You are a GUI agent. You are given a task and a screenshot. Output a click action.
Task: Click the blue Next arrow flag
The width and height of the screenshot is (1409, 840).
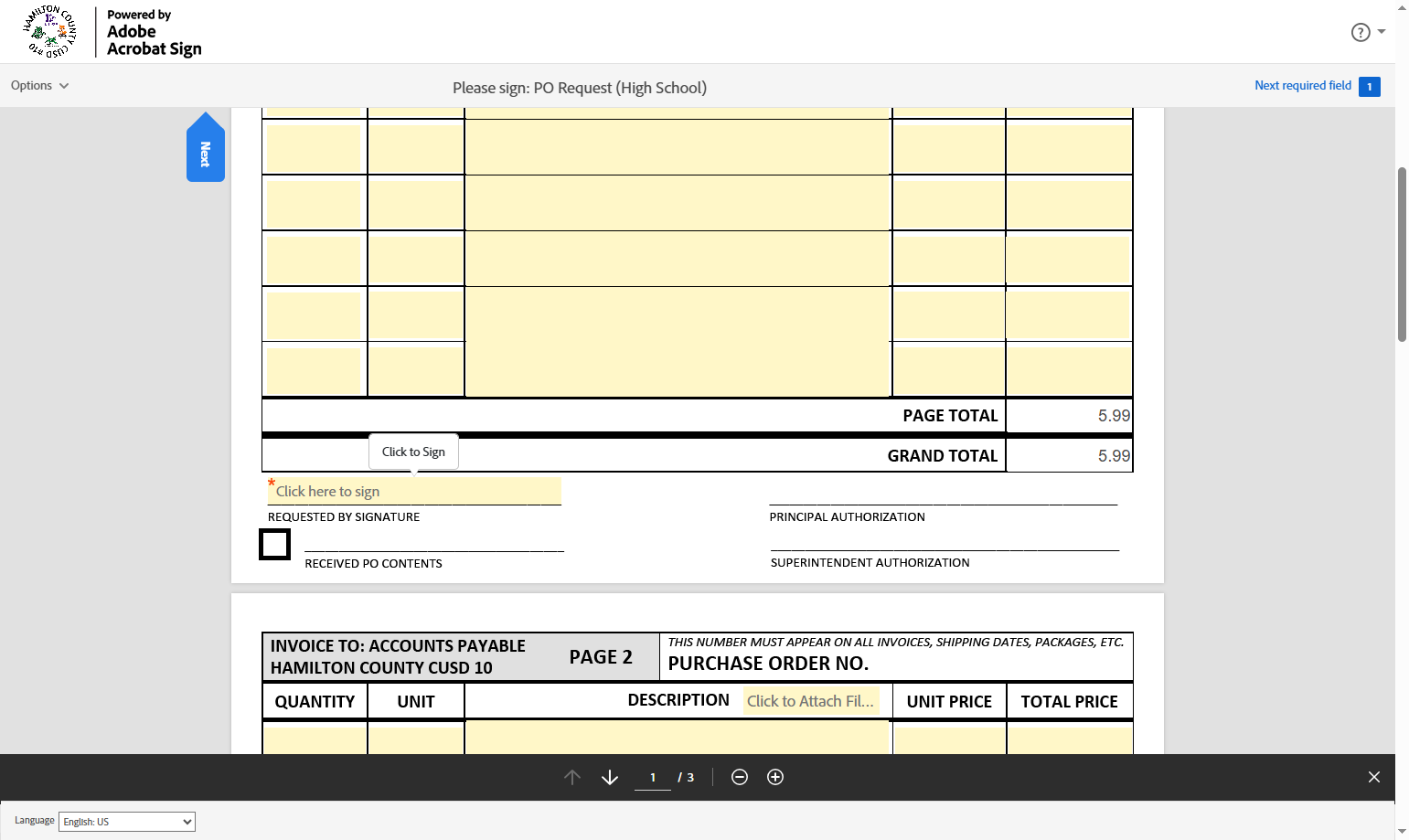point(206,147)
